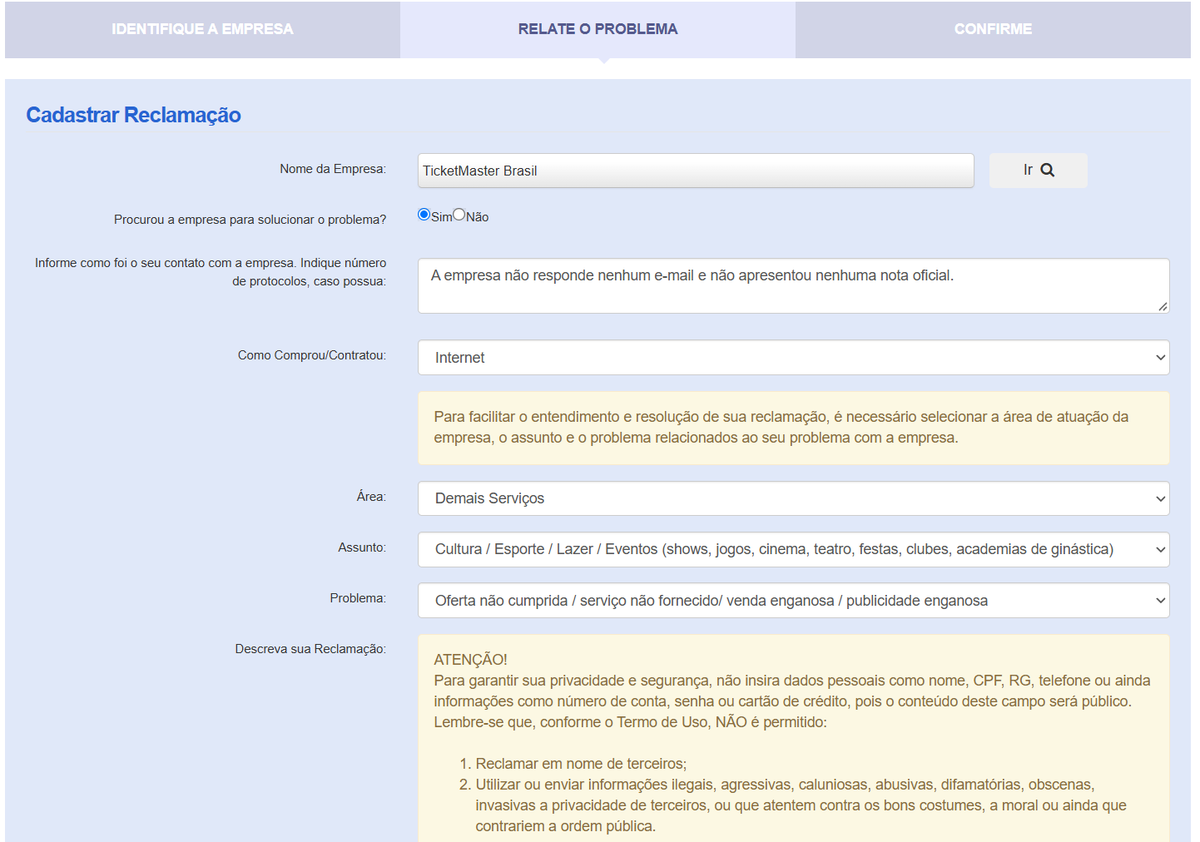This screenshot has width=1200, height=842.
Task: Expand the Problema dropdown
Action: click(x=793, y=600)
